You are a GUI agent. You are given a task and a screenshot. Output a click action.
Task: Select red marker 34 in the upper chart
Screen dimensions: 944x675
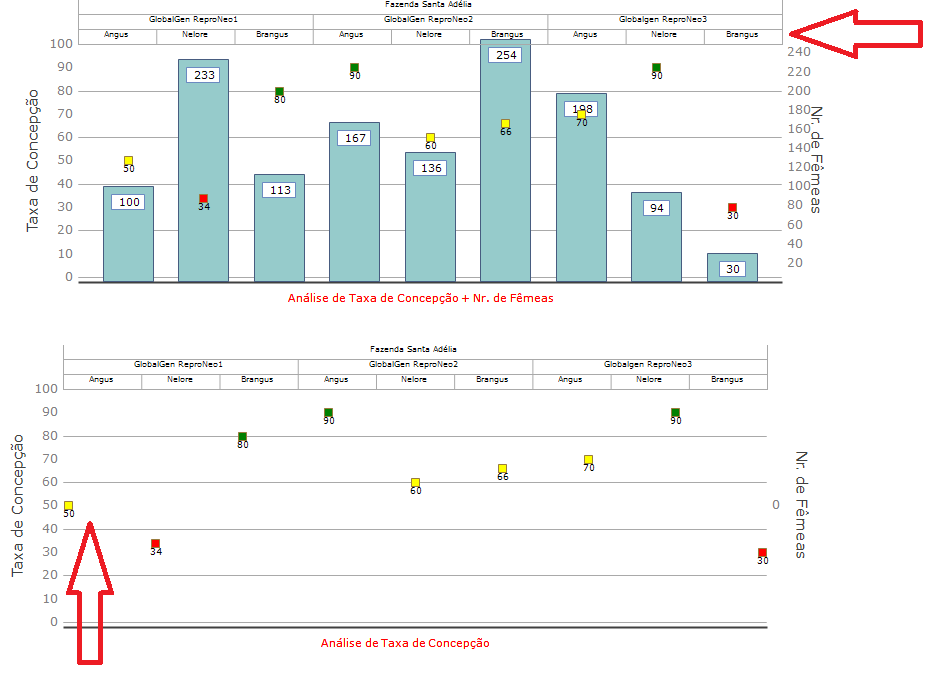tap(203, 199)
